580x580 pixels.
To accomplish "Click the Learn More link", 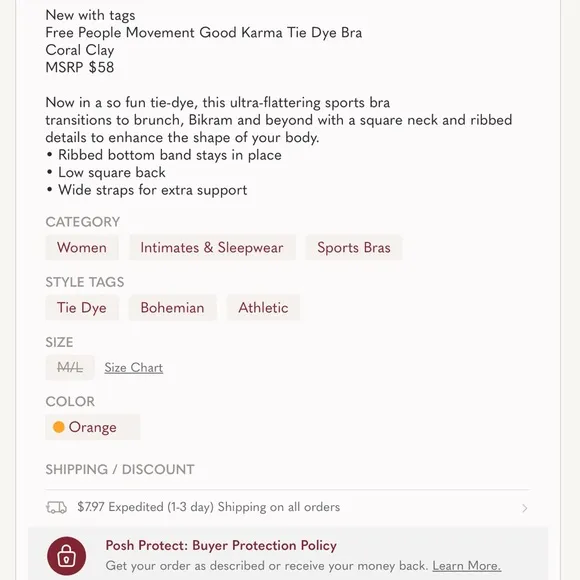I will click(x=466, y=566).
